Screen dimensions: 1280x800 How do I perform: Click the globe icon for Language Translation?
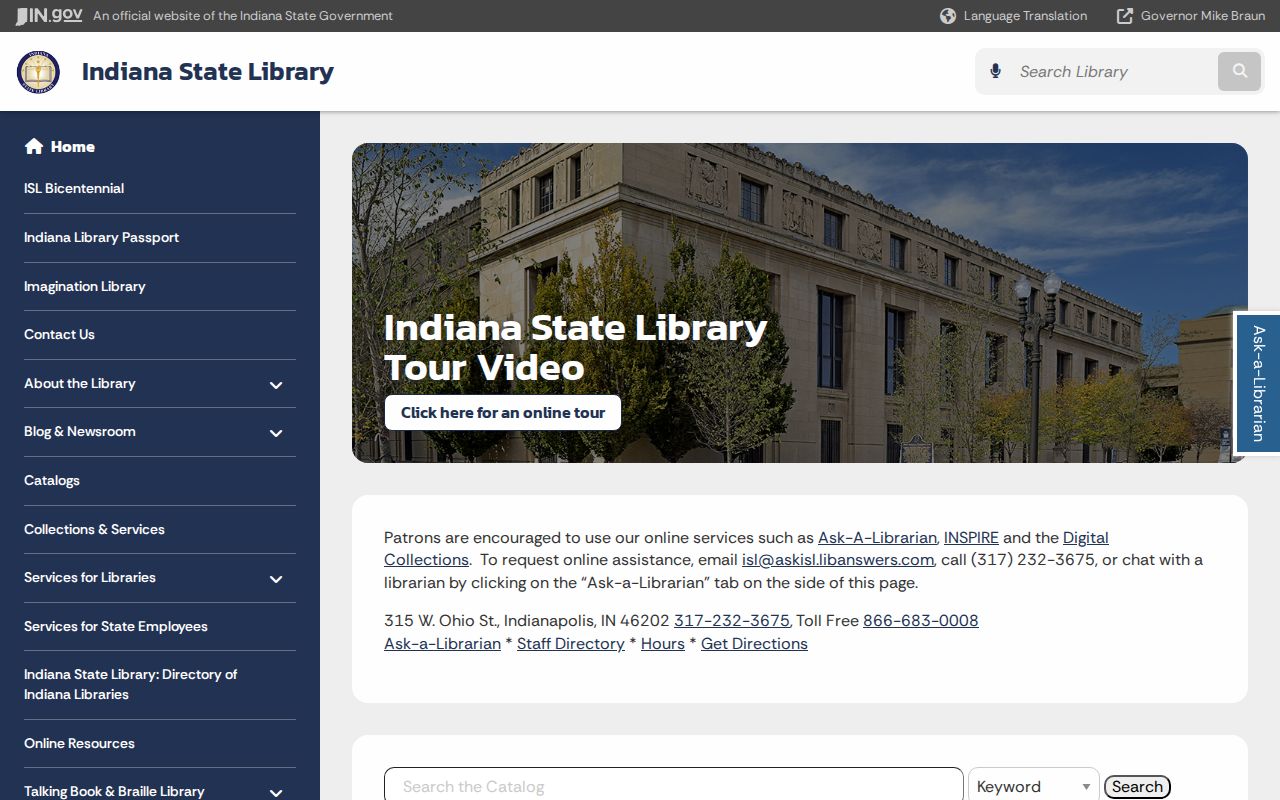(x=948, y=16)
